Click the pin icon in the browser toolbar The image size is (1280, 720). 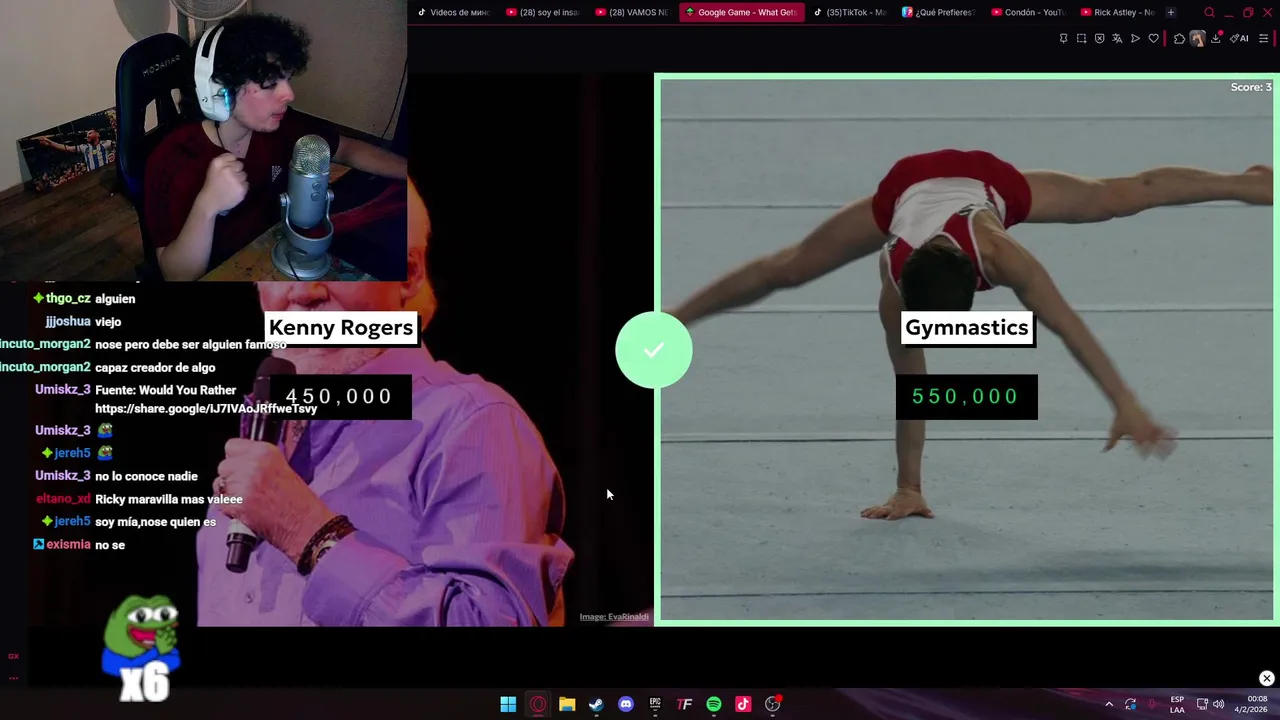pos(1063,38)
